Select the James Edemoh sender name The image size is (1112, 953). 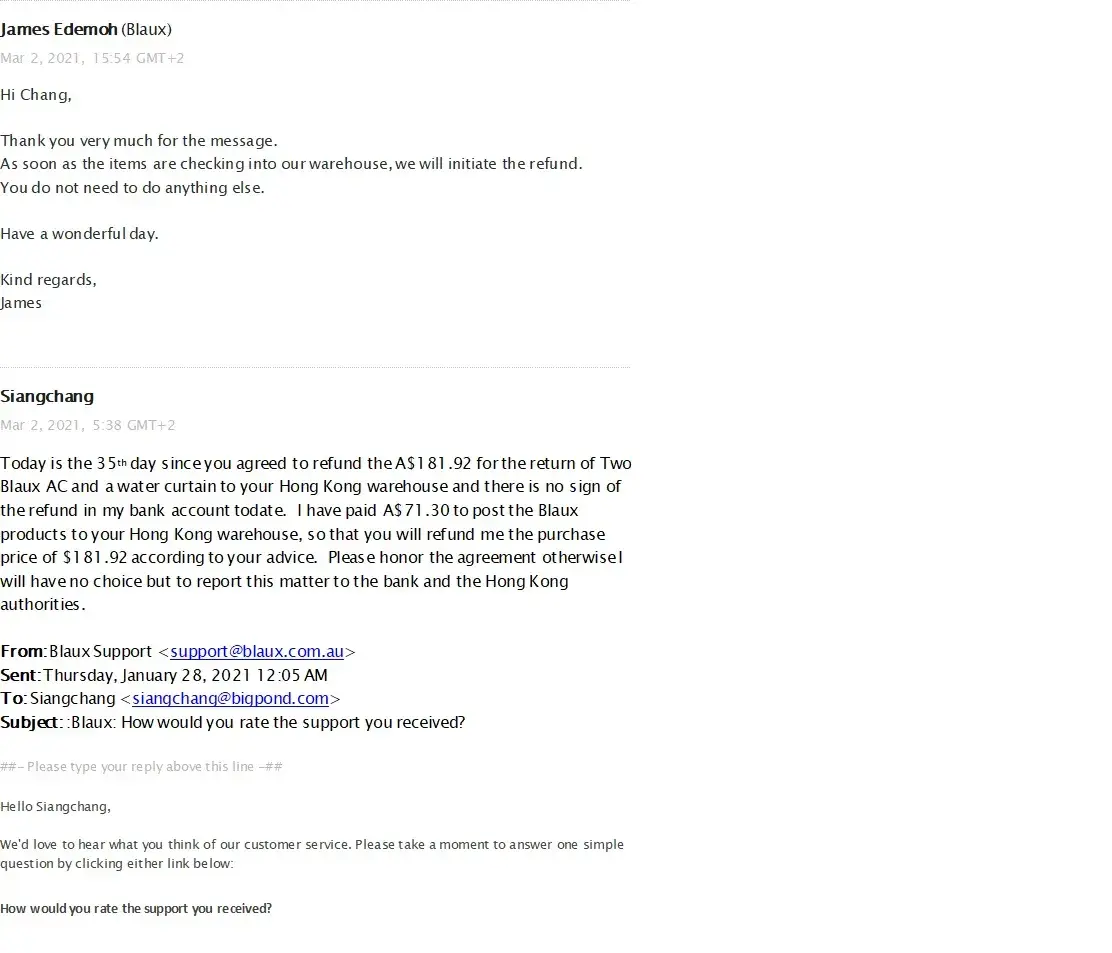59,30
